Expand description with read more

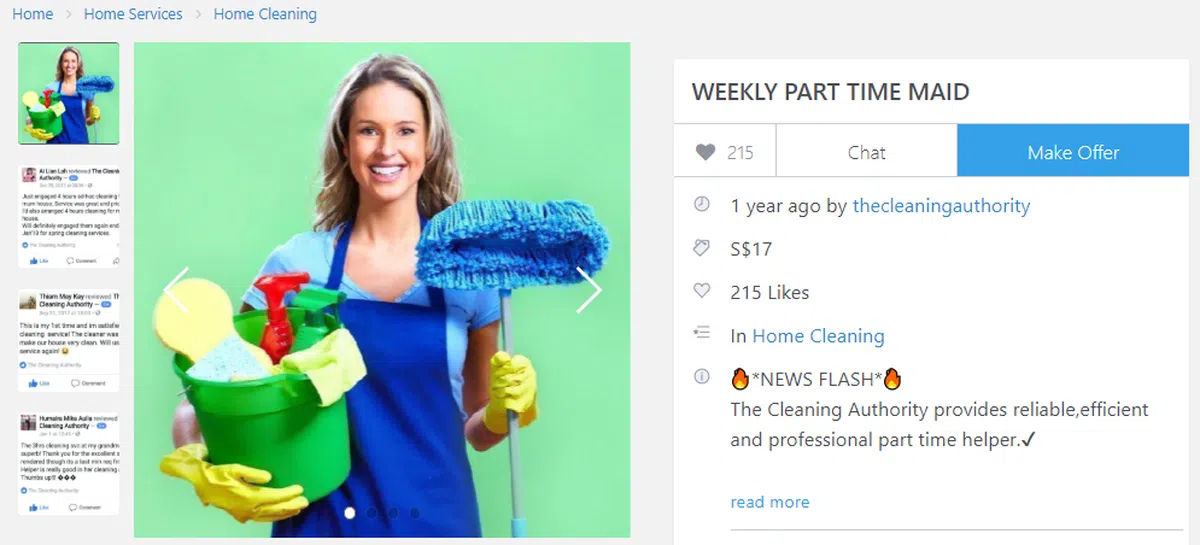pos(770,502)
